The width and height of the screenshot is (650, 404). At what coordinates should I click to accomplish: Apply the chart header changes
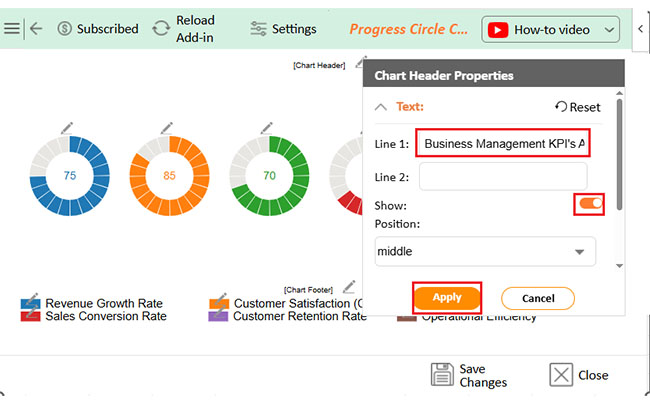coord(447,298)
